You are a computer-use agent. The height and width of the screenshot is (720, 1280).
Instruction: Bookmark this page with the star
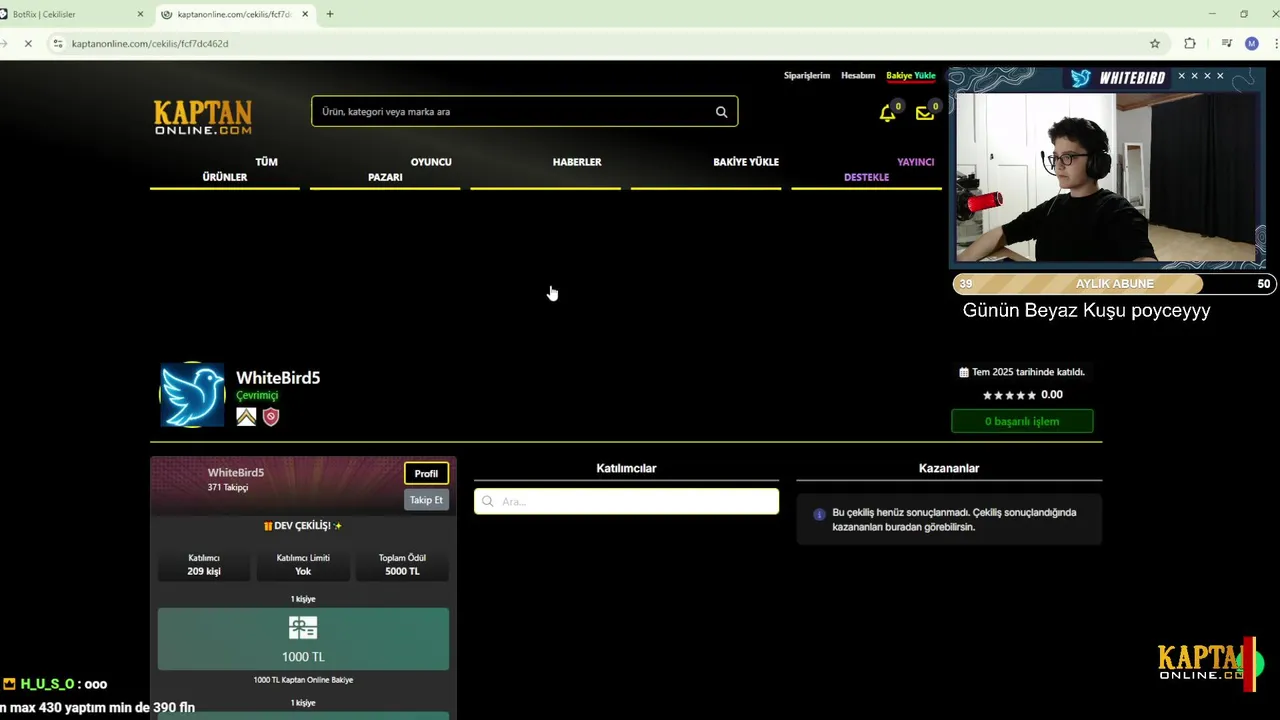coord(1155,44)
